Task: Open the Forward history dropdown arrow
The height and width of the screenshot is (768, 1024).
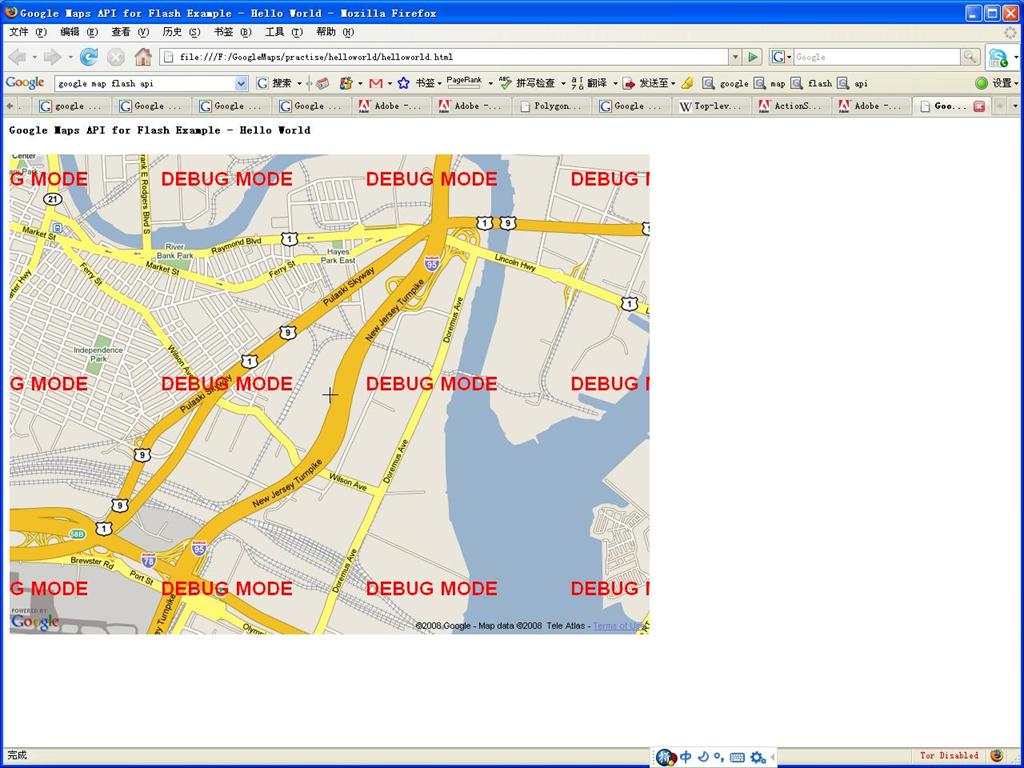Action: [x=70, y=57]
